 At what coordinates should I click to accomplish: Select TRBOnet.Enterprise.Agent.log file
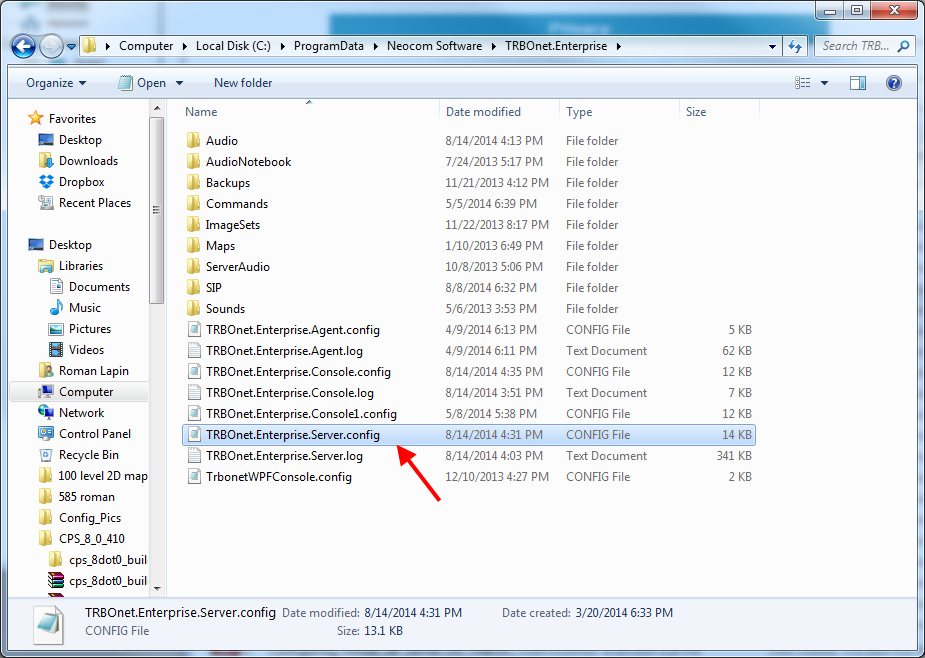click(x=284, y=351)
